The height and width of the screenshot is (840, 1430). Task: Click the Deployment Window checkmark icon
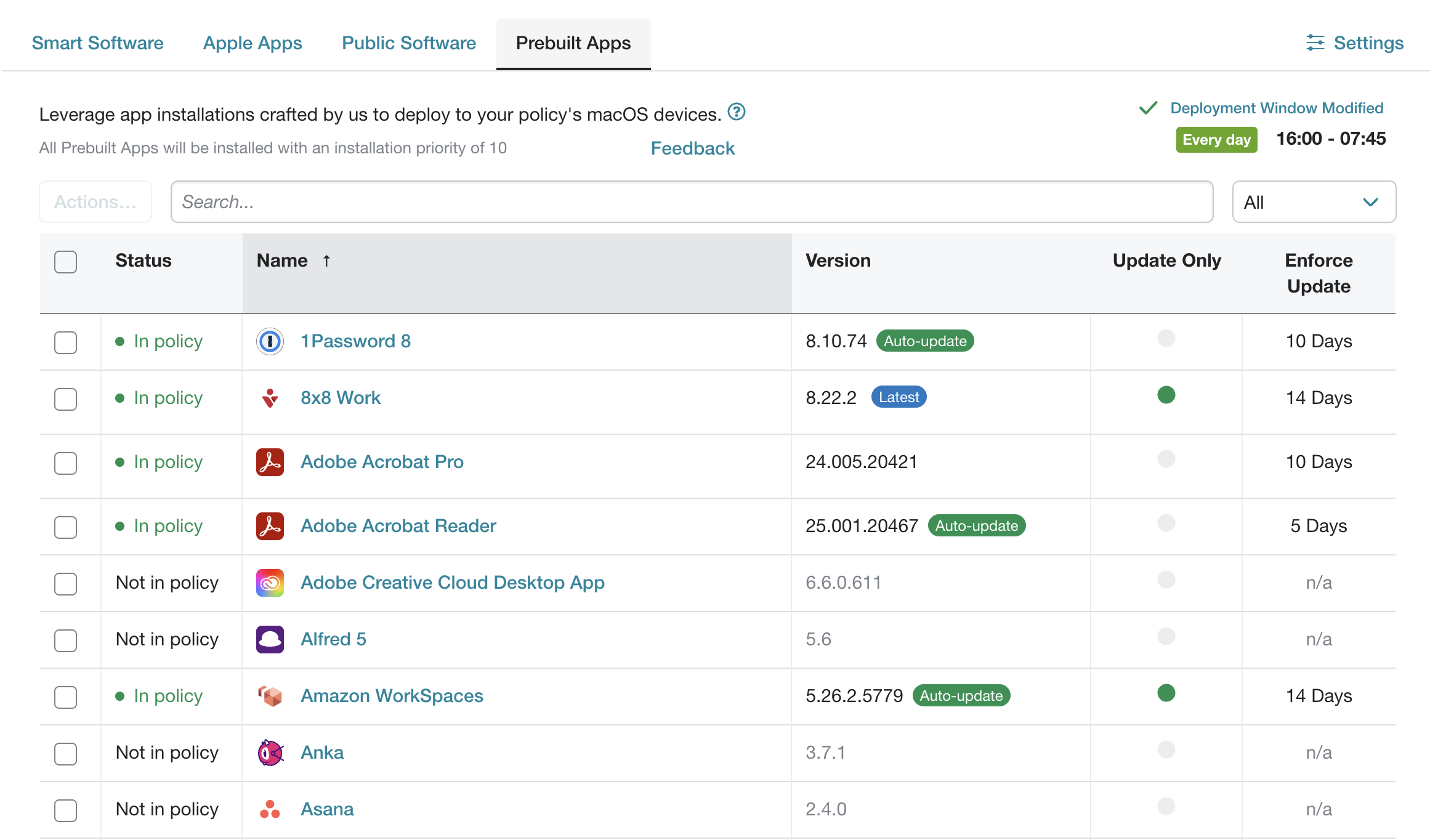[x=1148, y=108]
